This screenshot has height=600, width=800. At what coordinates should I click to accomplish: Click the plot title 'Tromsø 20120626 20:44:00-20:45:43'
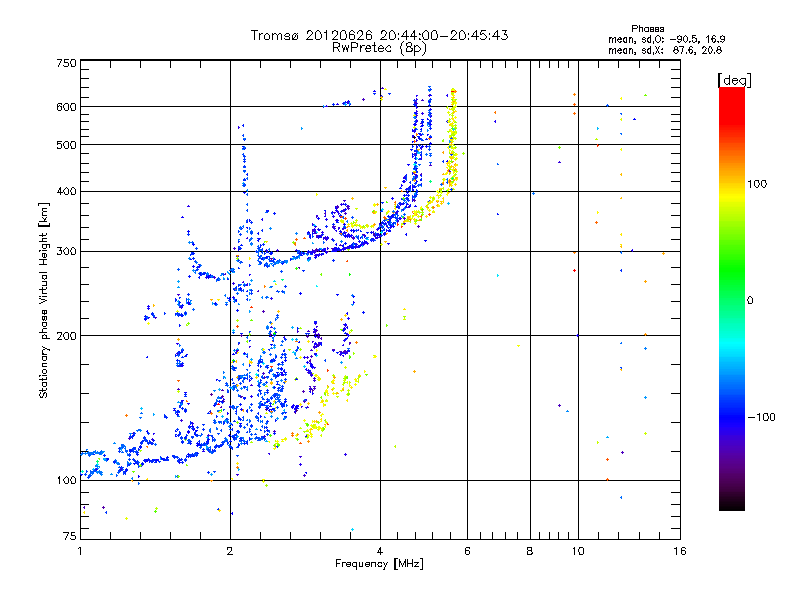coord(379,35)
